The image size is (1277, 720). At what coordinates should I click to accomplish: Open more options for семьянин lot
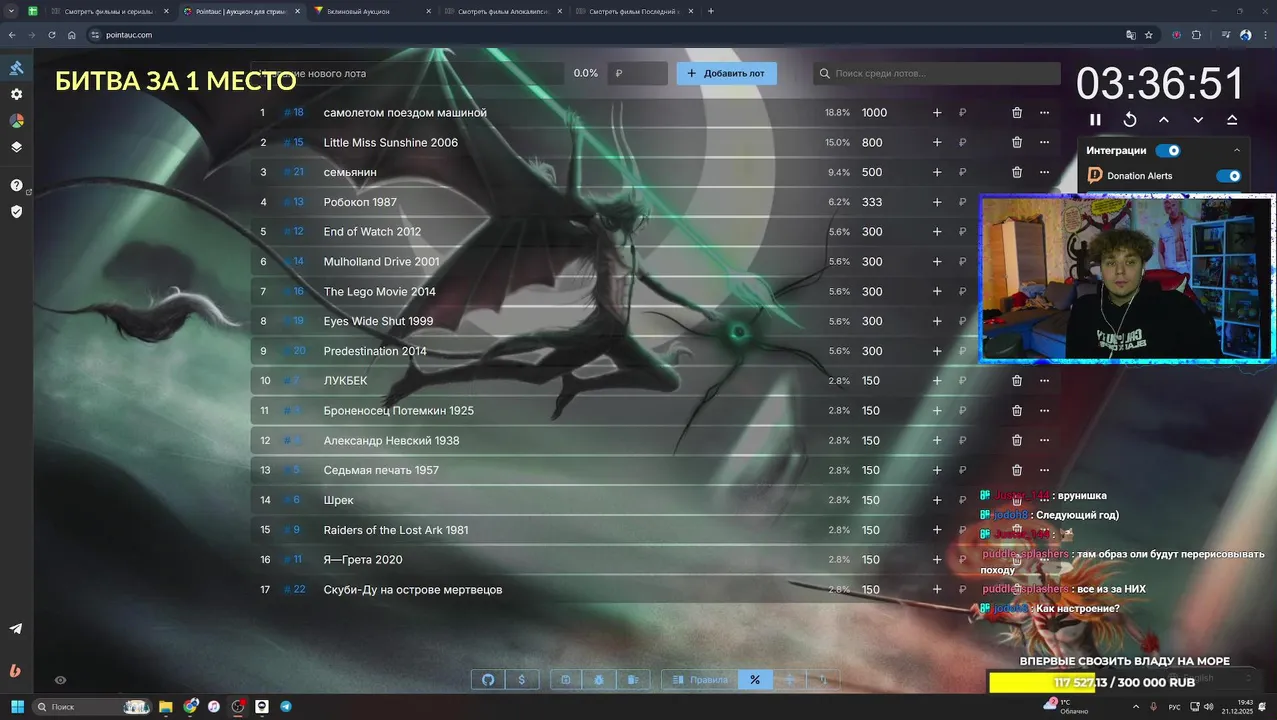pos(1044,172)
